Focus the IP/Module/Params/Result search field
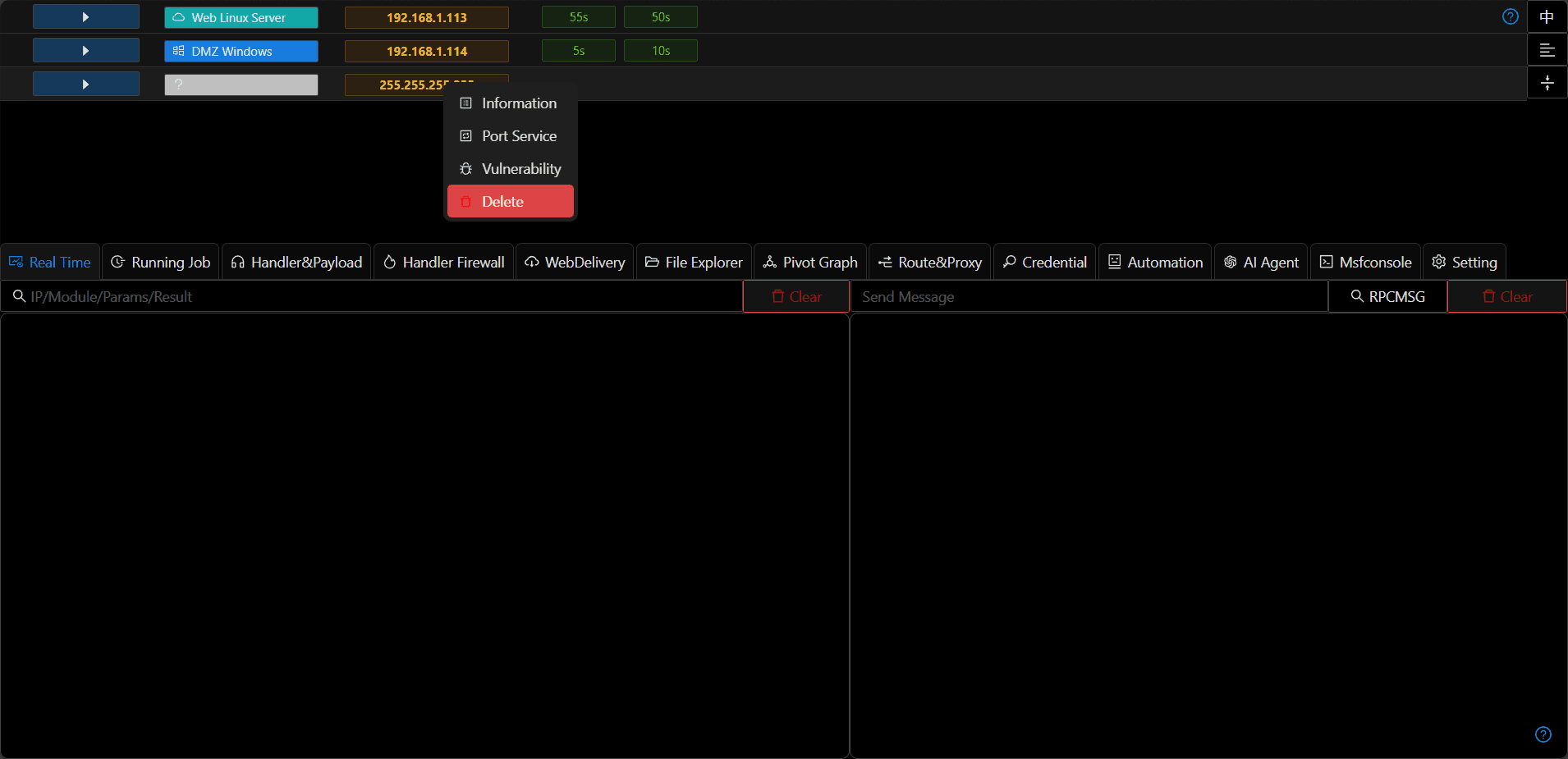Image resolution: width=1568 pixels, height=759 pixels. 372,296
